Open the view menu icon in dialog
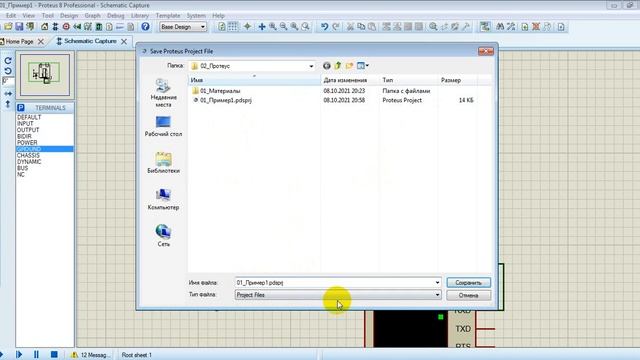 [362, 66]
